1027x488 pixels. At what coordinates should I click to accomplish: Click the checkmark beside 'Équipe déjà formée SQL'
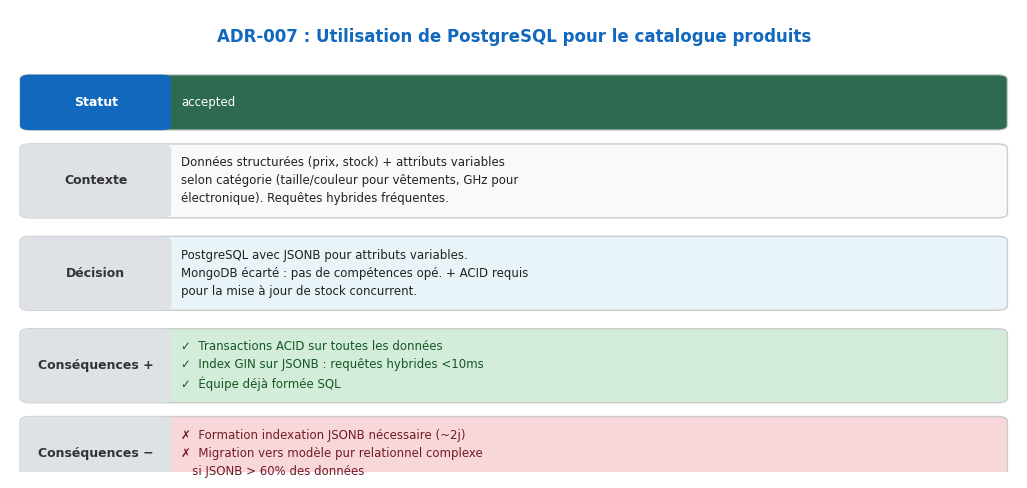coord(186,385)
